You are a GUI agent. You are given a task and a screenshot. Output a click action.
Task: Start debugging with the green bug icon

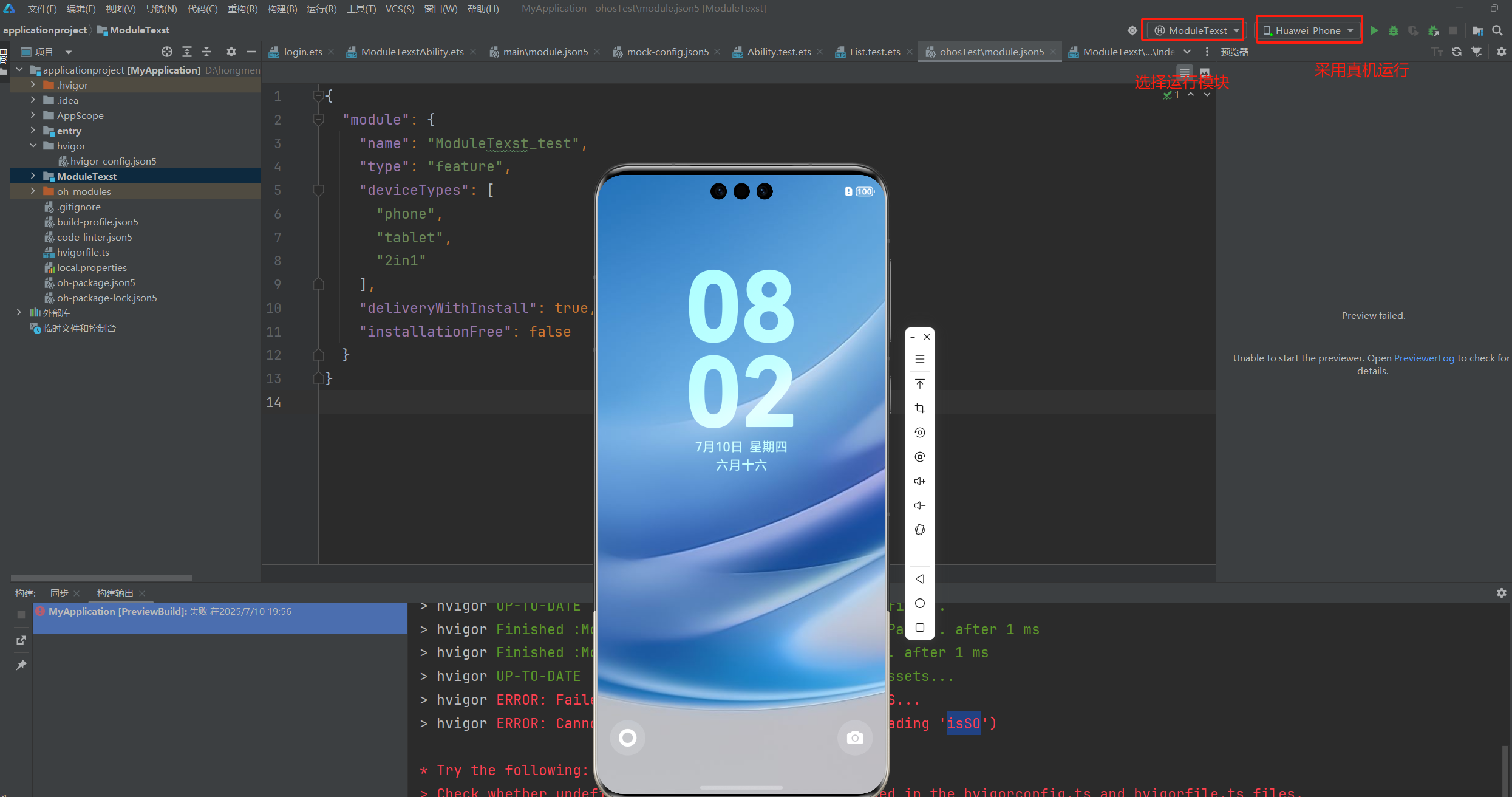point(1394,30)
